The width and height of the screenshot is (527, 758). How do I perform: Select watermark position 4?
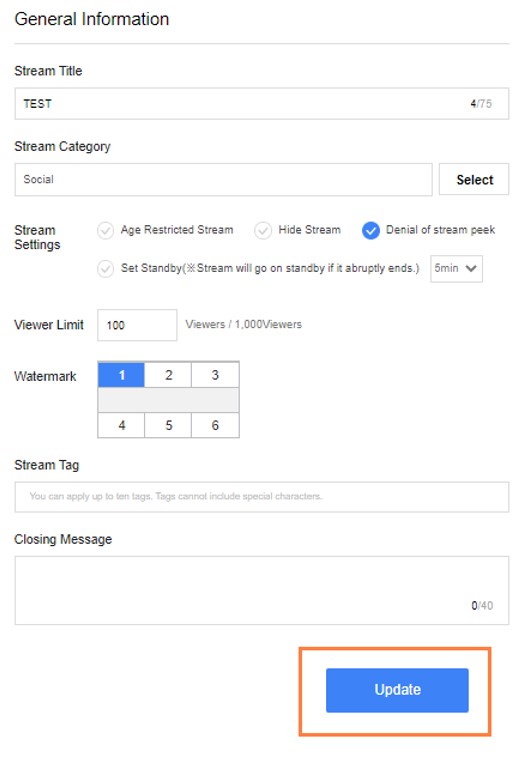click(121, 425)
